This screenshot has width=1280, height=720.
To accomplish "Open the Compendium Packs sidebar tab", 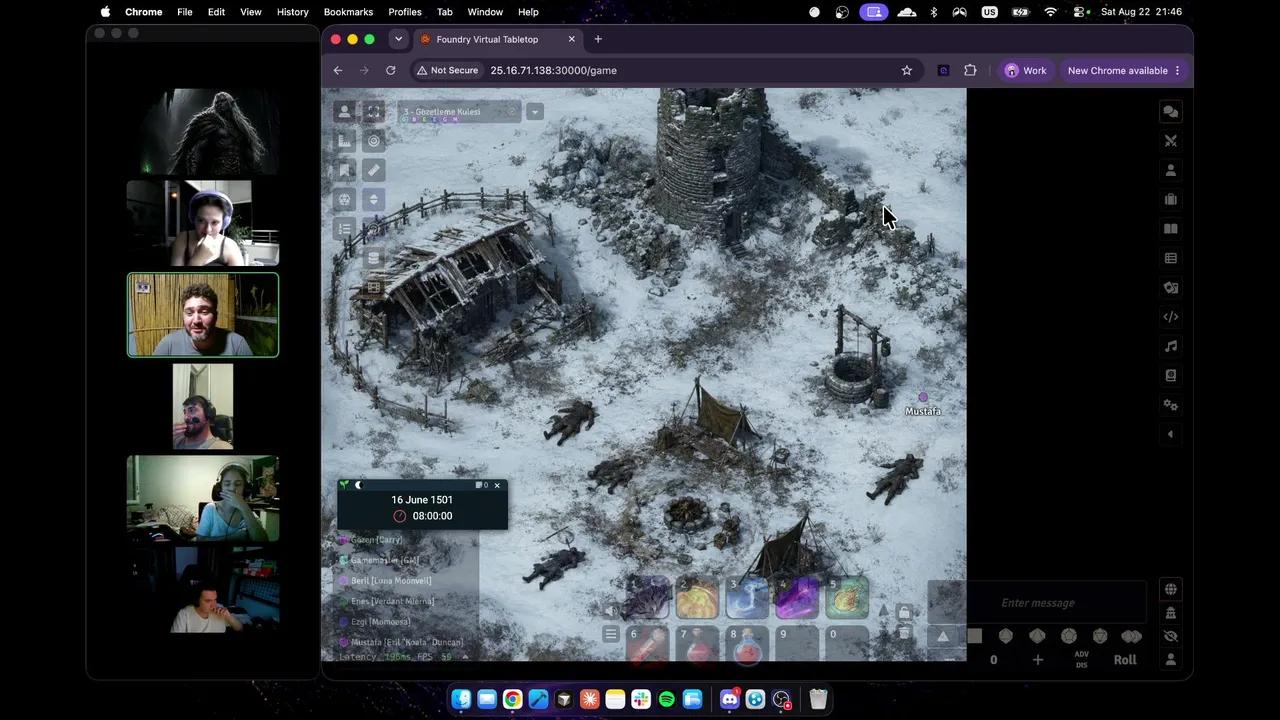I will [x=1170, y=376].
